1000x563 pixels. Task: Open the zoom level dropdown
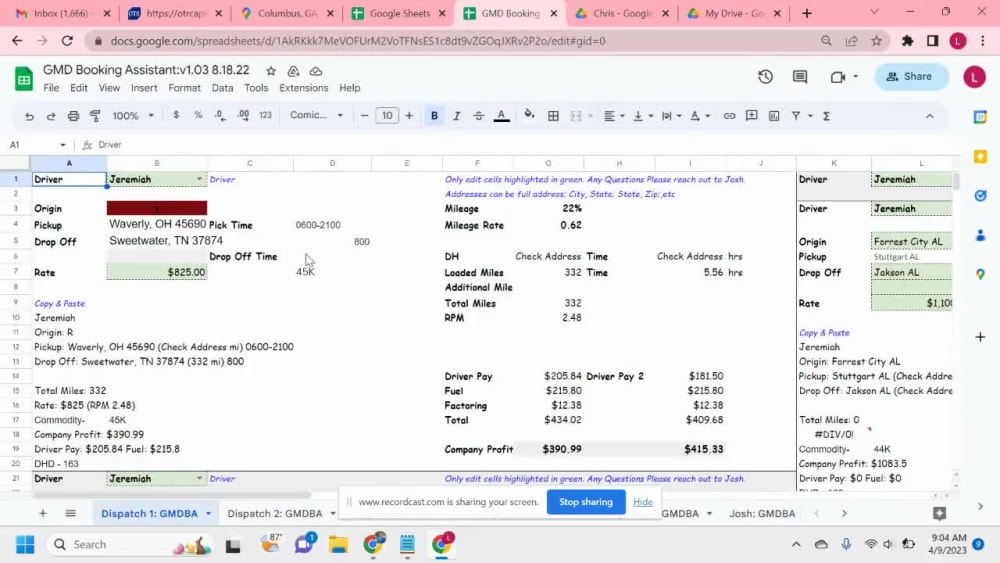(x=133, y=116)
